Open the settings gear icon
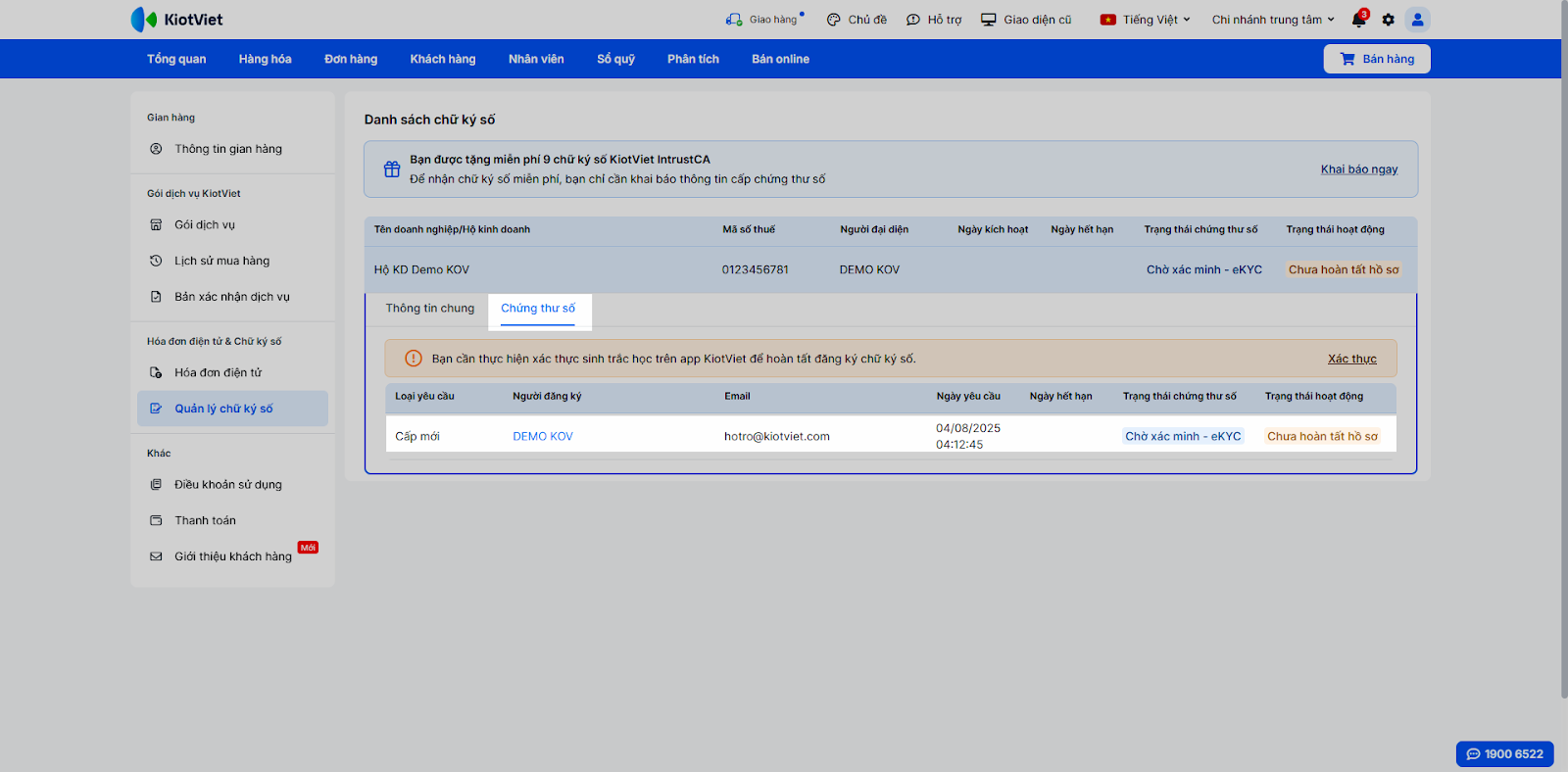 (x=1389, y=20)
